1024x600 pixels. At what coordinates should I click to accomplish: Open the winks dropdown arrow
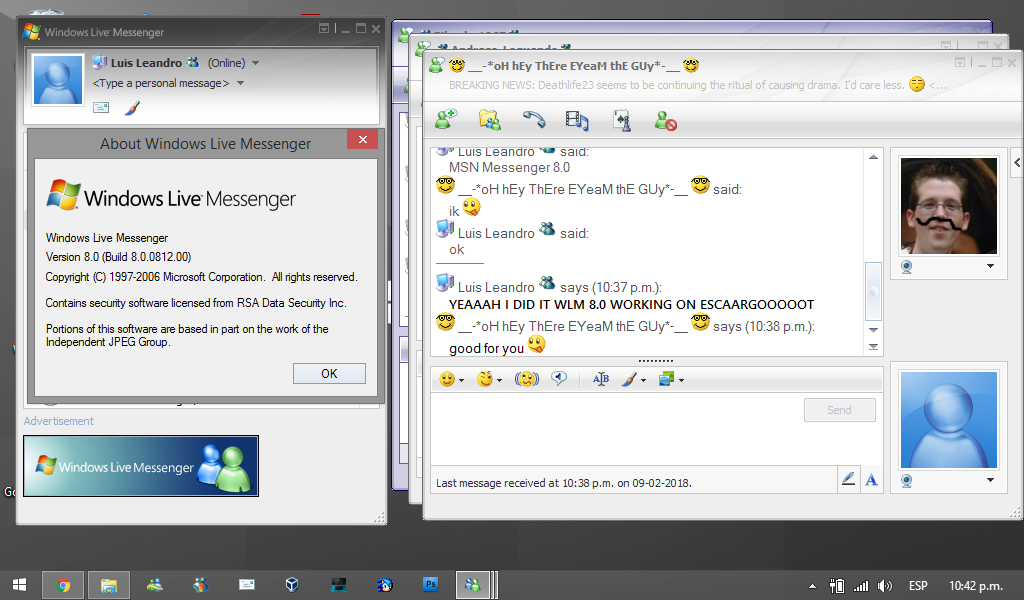coord(500,381)
